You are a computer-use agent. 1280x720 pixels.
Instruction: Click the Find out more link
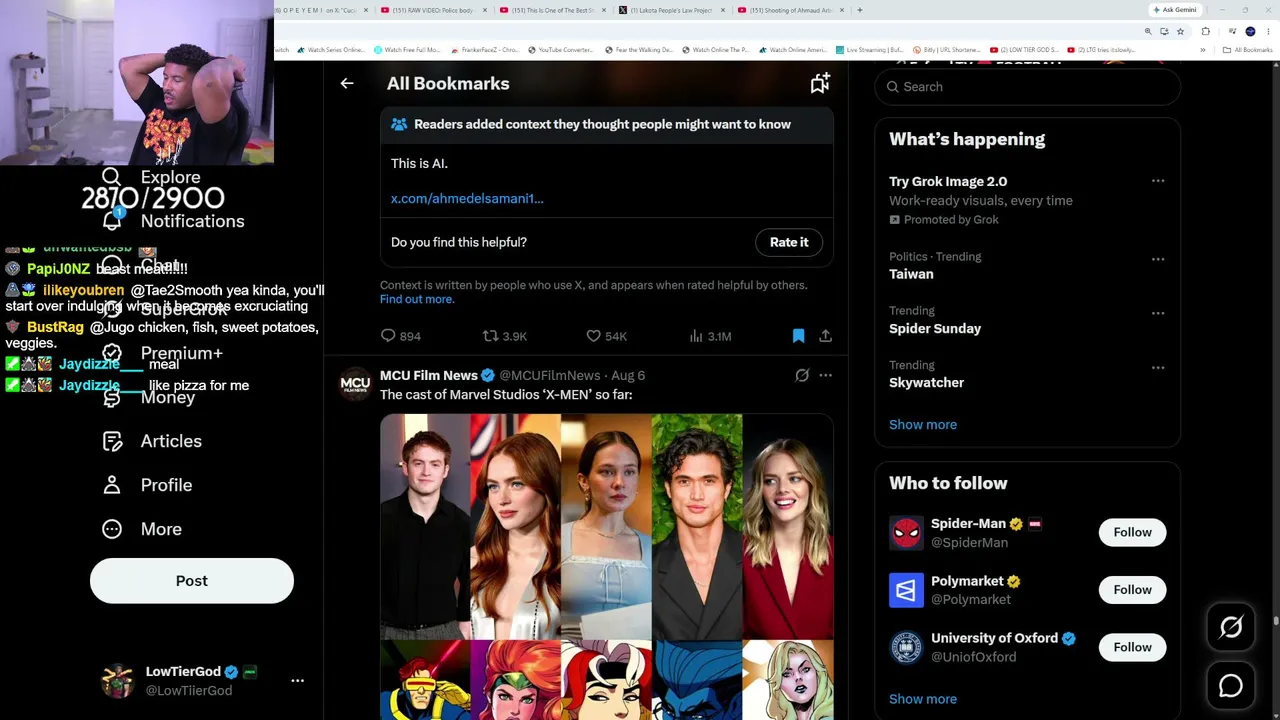point(417,299)
